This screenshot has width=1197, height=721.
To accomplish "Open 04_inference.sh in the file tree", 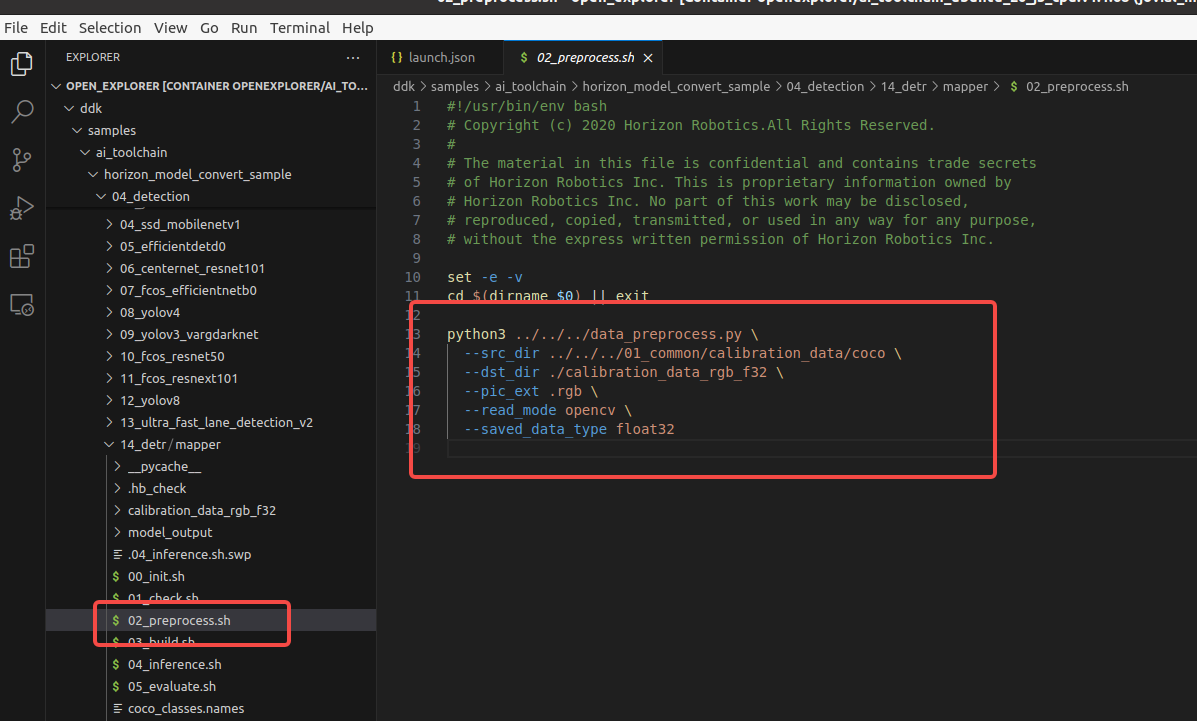I will (174, 664).
